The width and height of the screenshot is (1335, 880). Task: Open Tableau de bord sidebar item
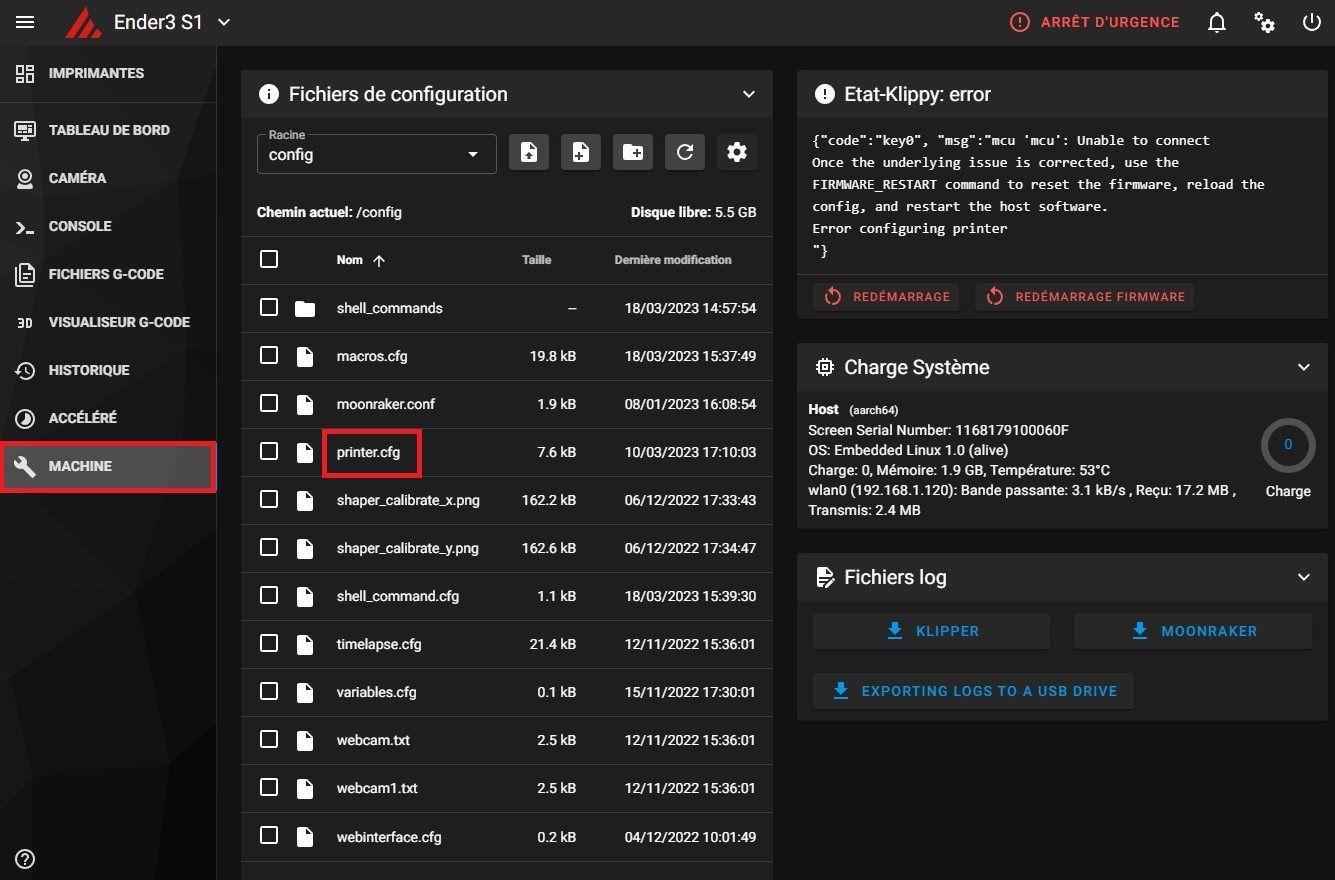(108, 130)
